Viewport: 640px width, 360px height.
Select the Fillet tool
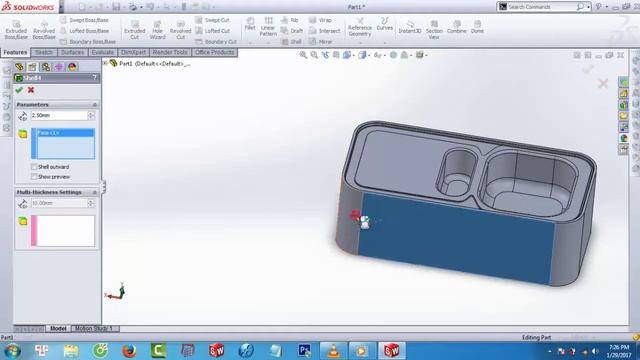coord(250,24)
